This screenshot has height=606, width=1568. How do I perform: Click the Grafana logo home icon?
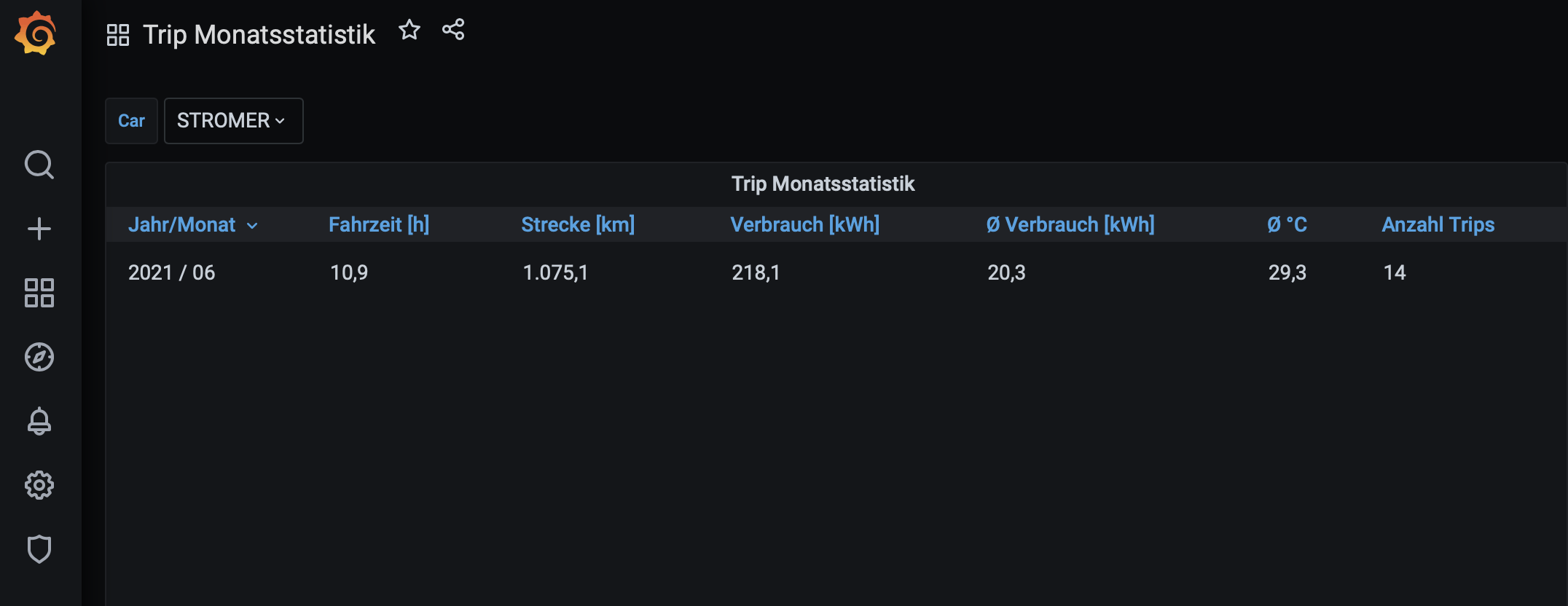(x=36, y=34)
